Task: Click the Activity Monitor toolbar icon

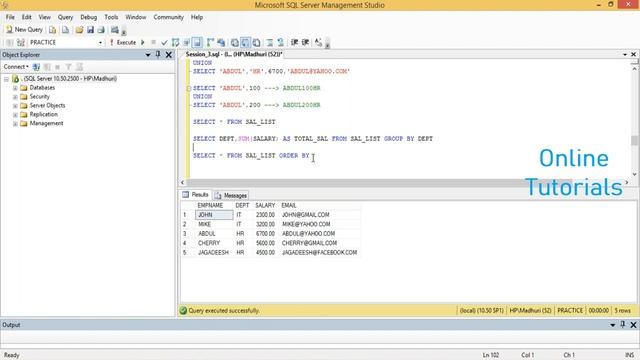Action: [115, 29]
